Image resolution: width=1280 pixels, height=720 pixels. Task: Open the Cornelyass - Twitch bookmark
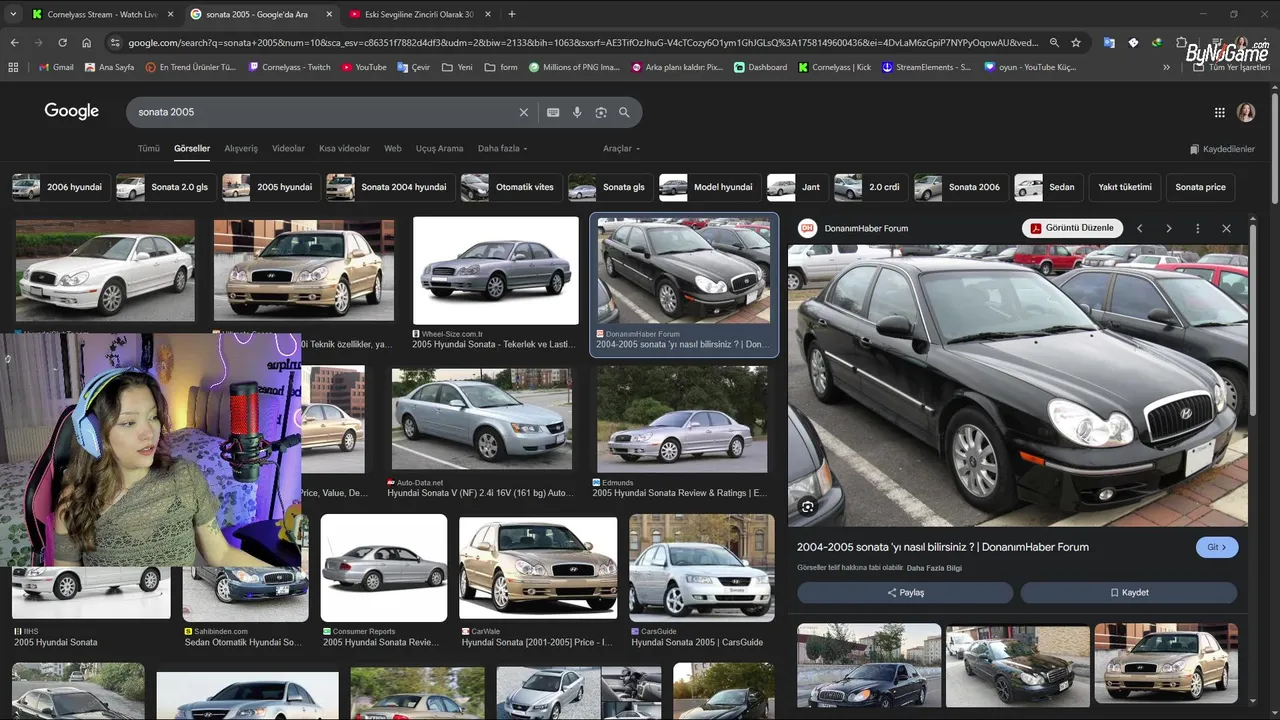[289, 67]
